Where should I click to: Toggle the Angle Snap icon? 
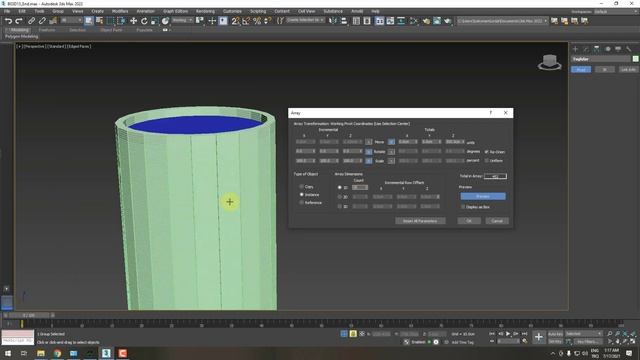coord(246,21)
